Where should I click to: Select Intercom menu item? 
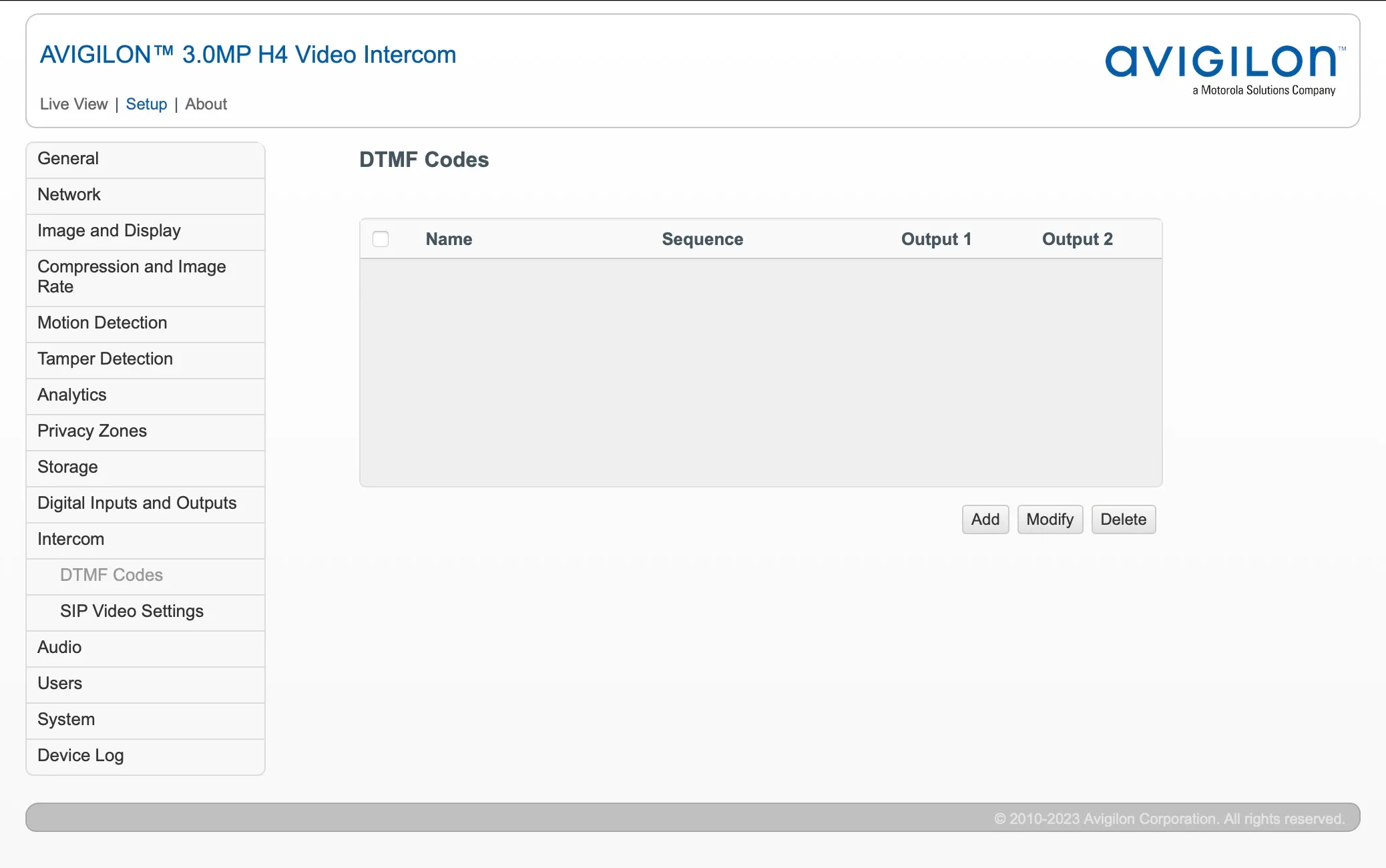[x=146, y=539]
